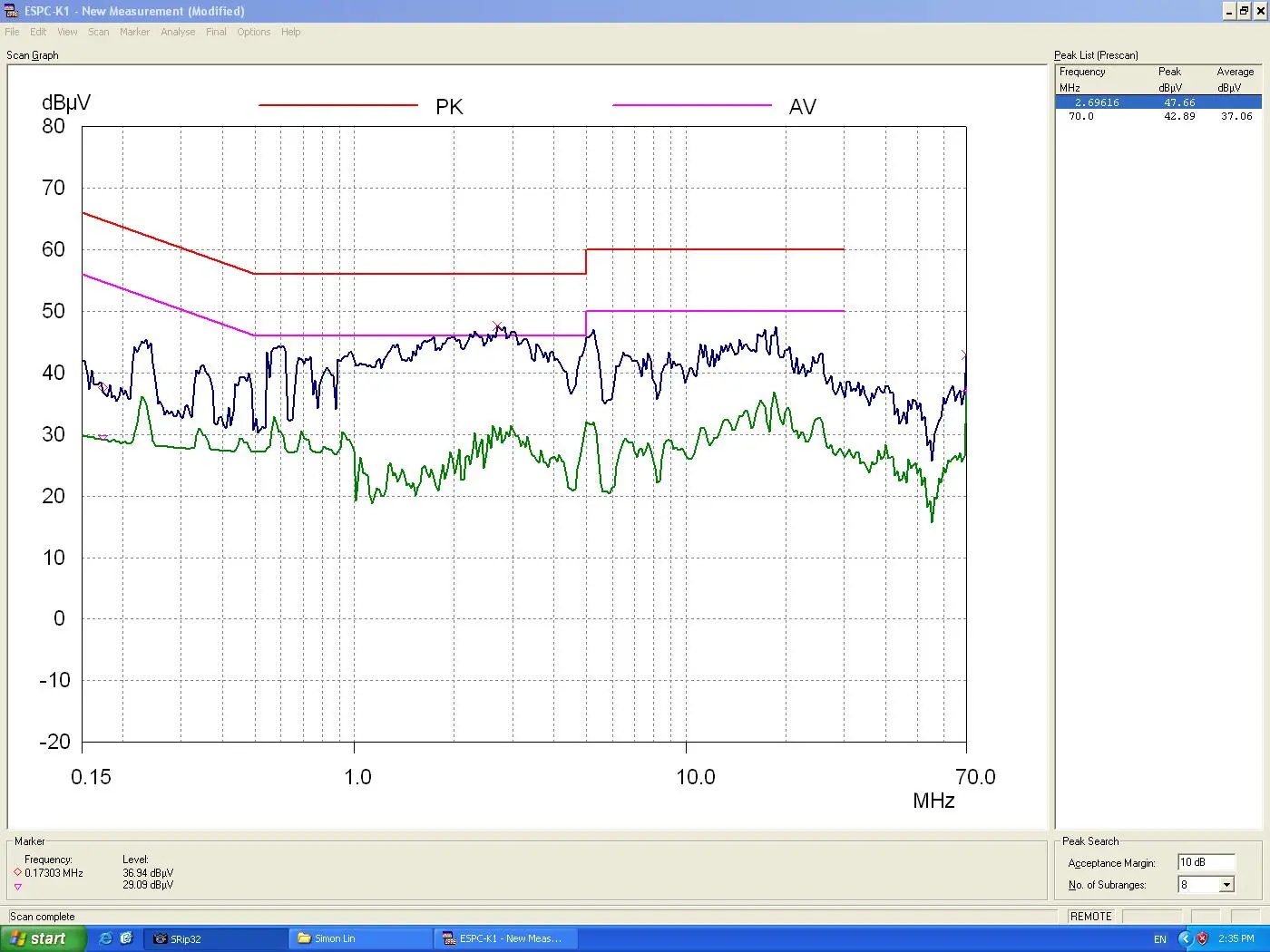This screenshot has height=952, width=1270.
Task: Click the marker frequency value 0.17303 MHz
Action: pyautogui.click(x=54, y=873)
